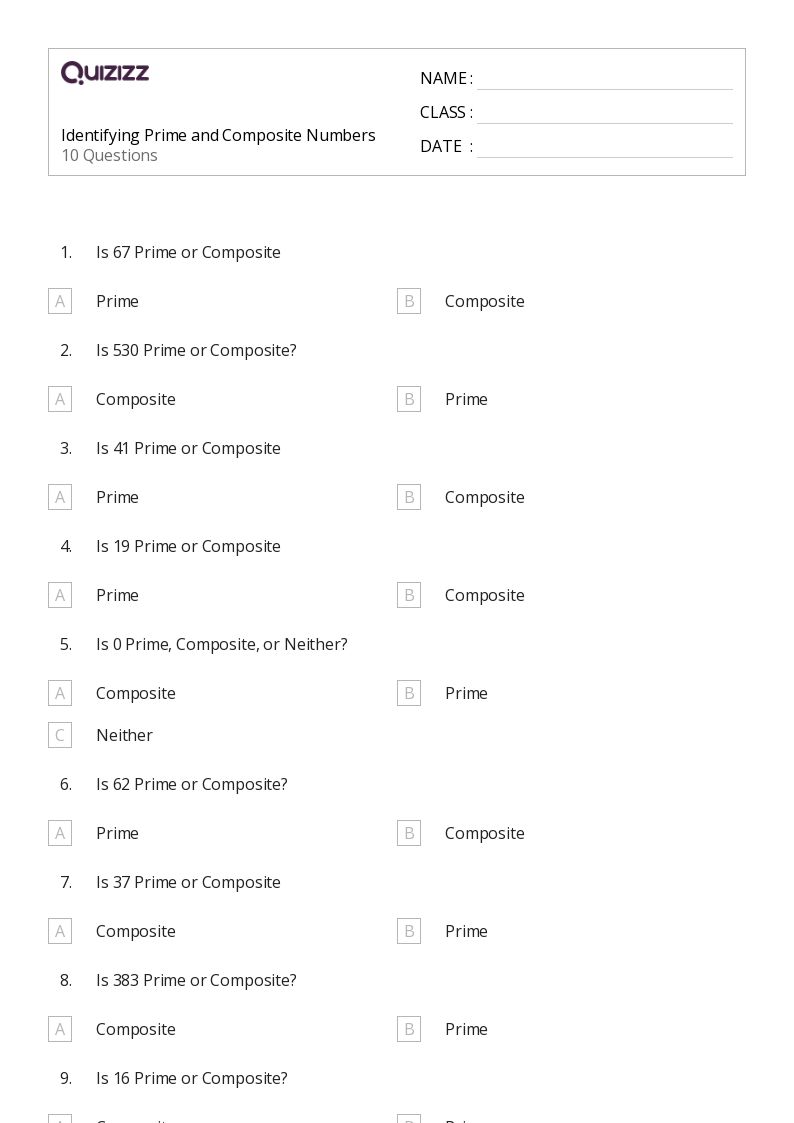Select option B Composite for question 1
This screenshot has width=794, height=1123.
tap(409, 301)
